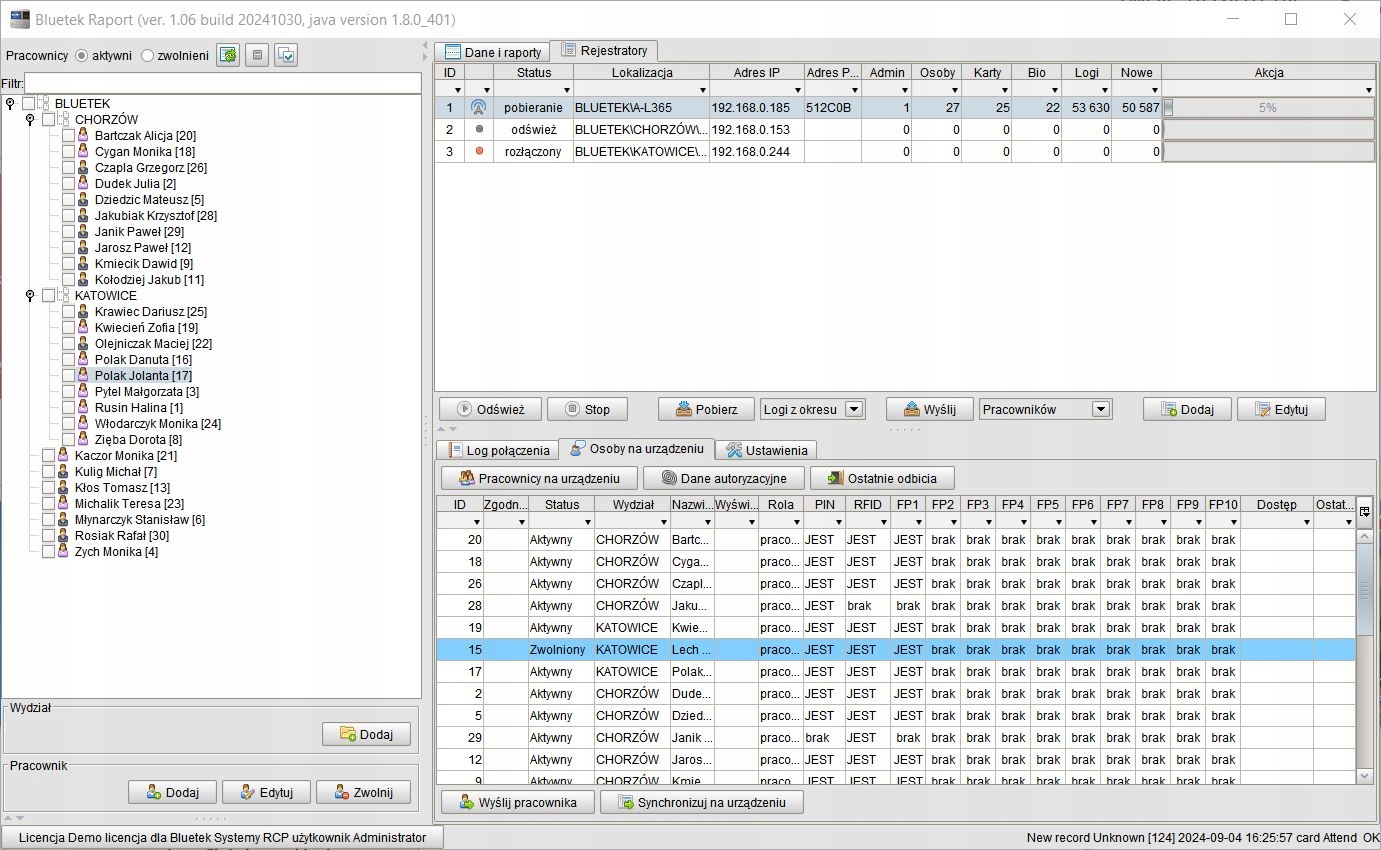
Task: Click Dane autoryzacyjne fingerprint button
Action: coord(724,479)
